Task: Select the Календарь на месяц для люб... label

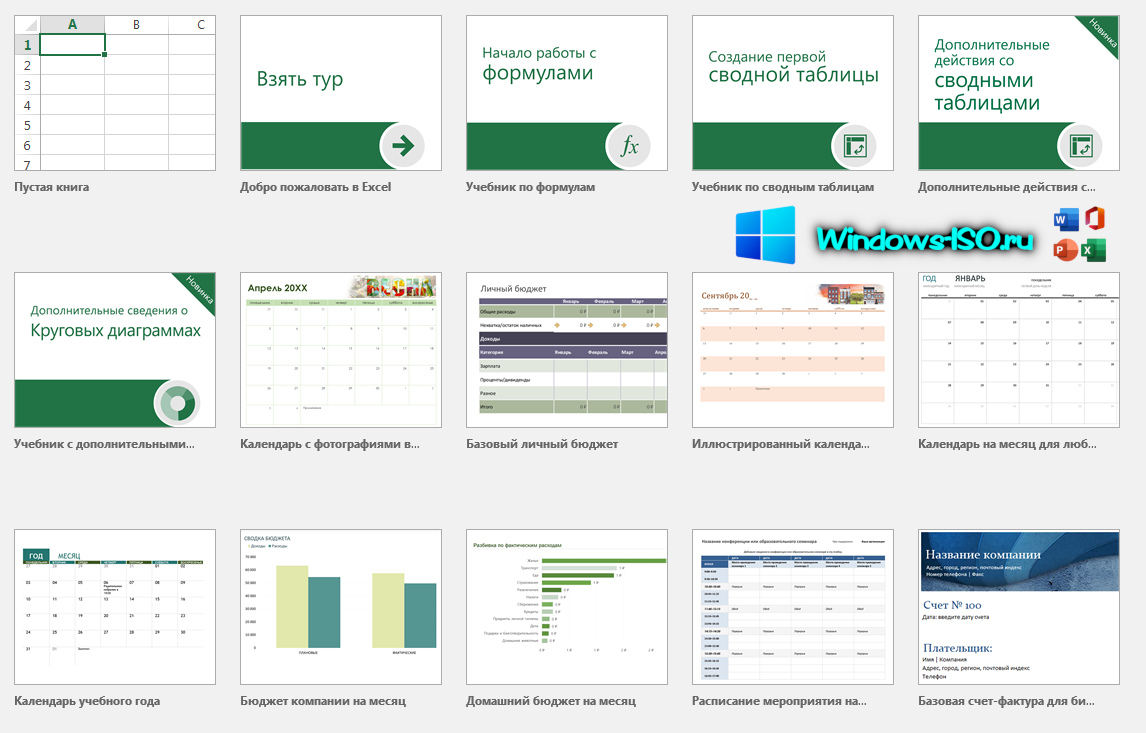Action: [x=1007, y=444]
